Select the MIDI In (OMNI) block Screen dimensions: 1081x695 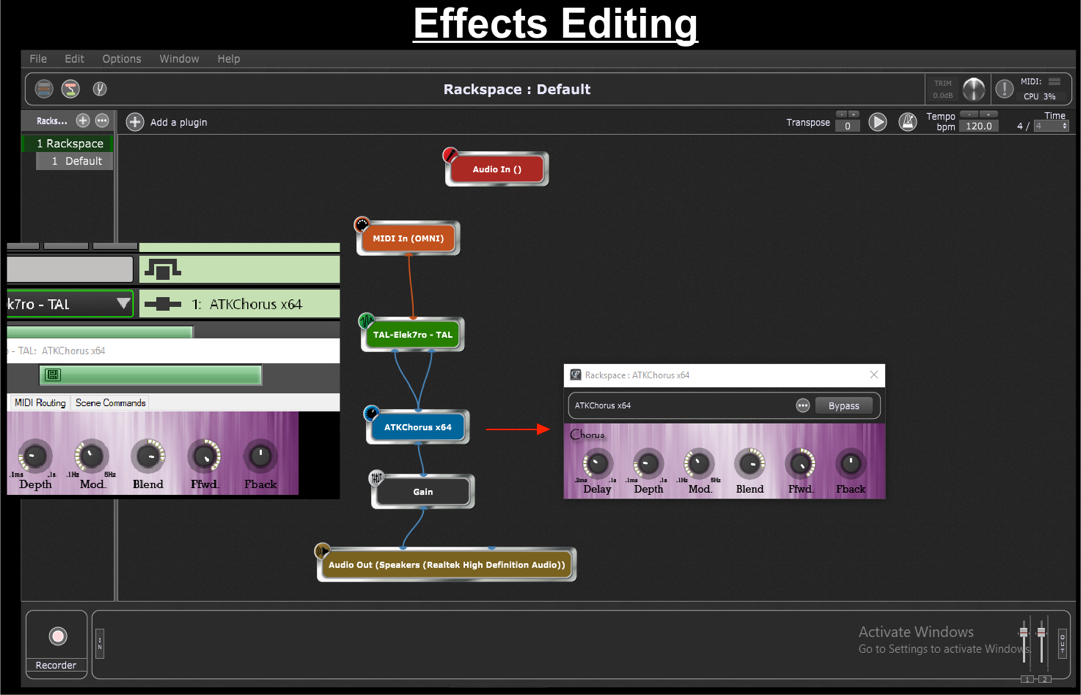[x=408, y=239]
